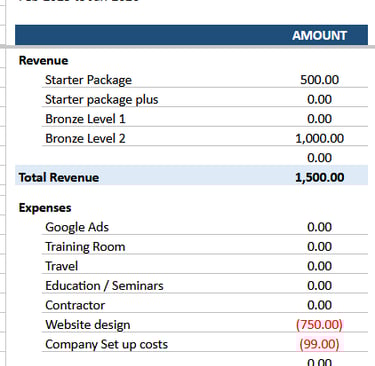Click the Contractor expense label
The width and height of the screenshot is (375, 366).
(x=75, y=305)
